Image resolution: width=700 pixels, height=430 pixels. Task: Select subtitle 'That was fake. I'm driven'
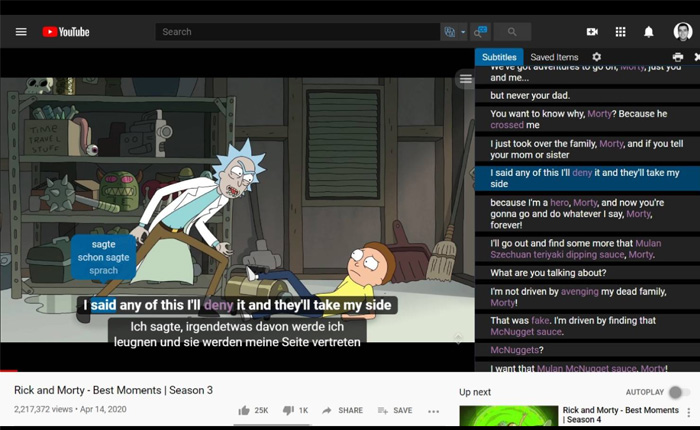(587, 326)
